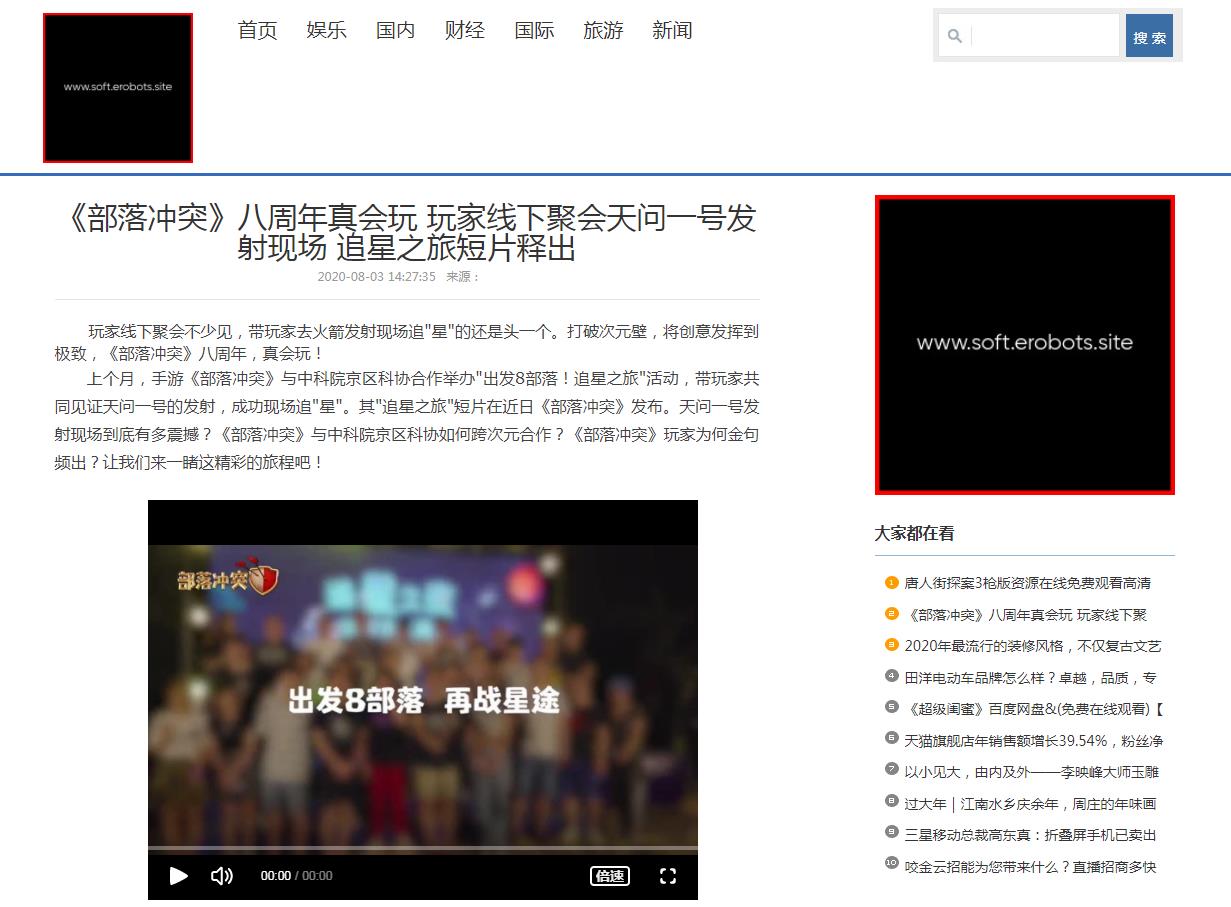Click the large sidebar banner image

pos(1025,344)
